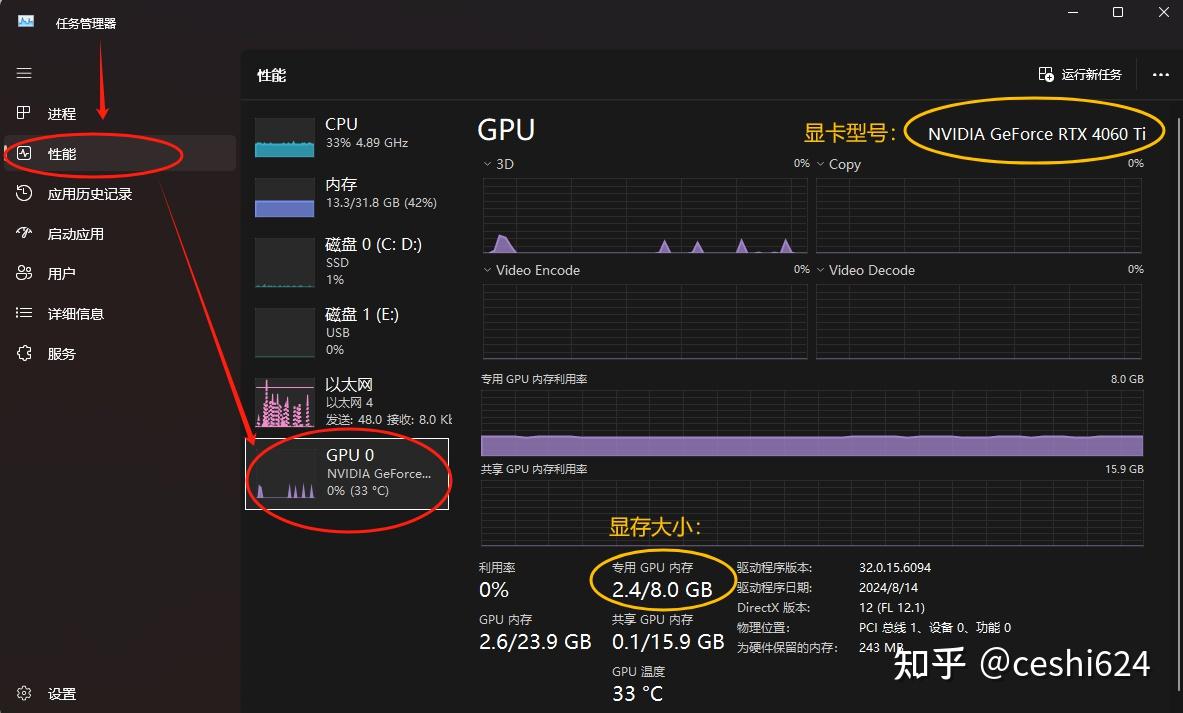Viewport: 1183px width, 713px height.
Task: Click the Services (服务) puzzle icon
Action: (24, 353)
